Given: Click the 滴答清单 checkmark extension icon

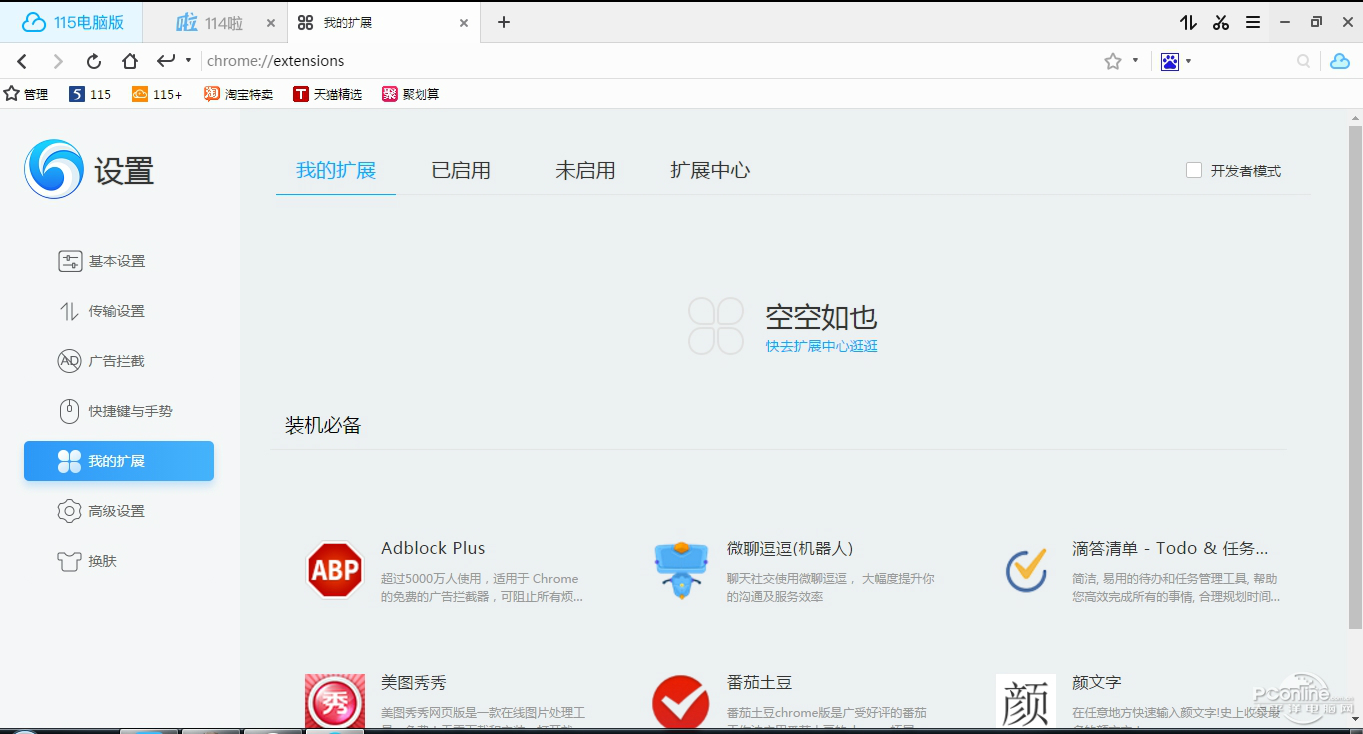Looking at the screenshot, I should pos(1026,570).
